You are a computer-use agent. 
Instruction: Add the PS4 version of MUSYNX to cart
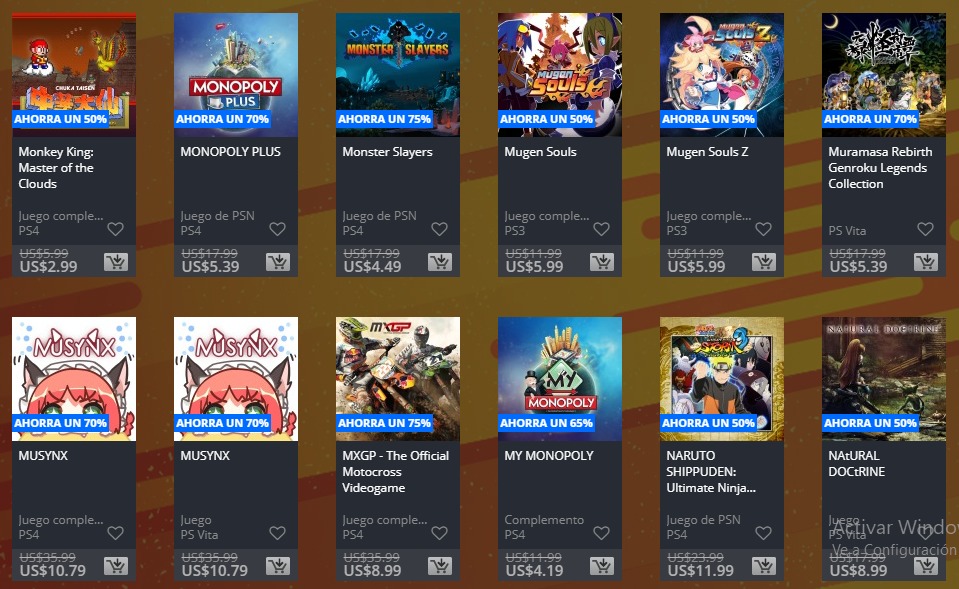116,566
